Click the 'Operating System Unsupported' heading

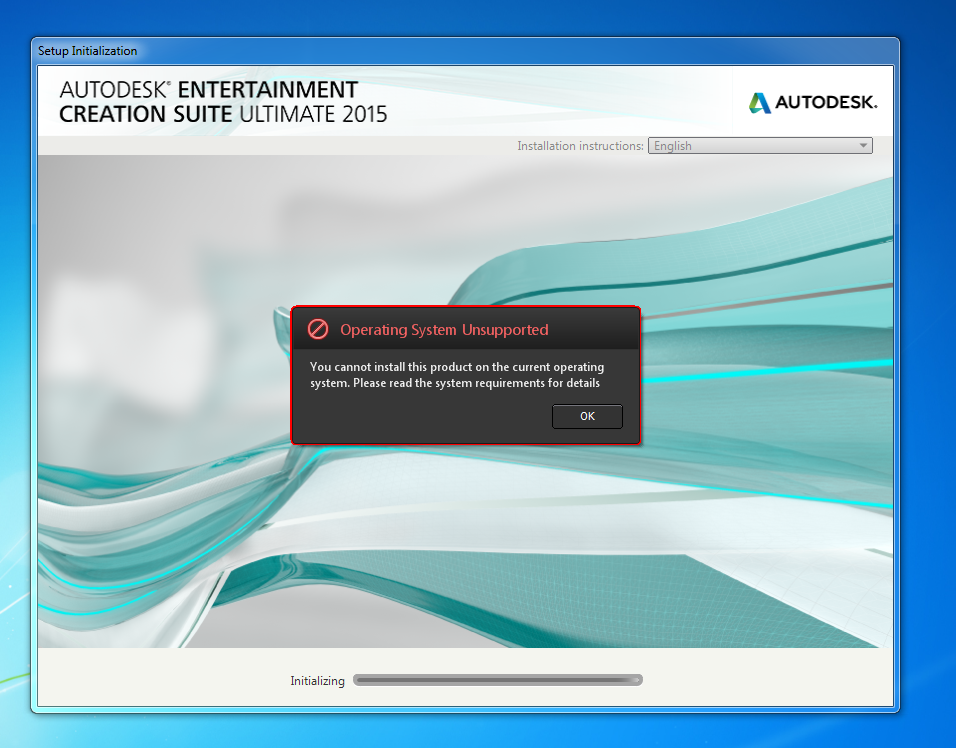click(x=444, y=330)
